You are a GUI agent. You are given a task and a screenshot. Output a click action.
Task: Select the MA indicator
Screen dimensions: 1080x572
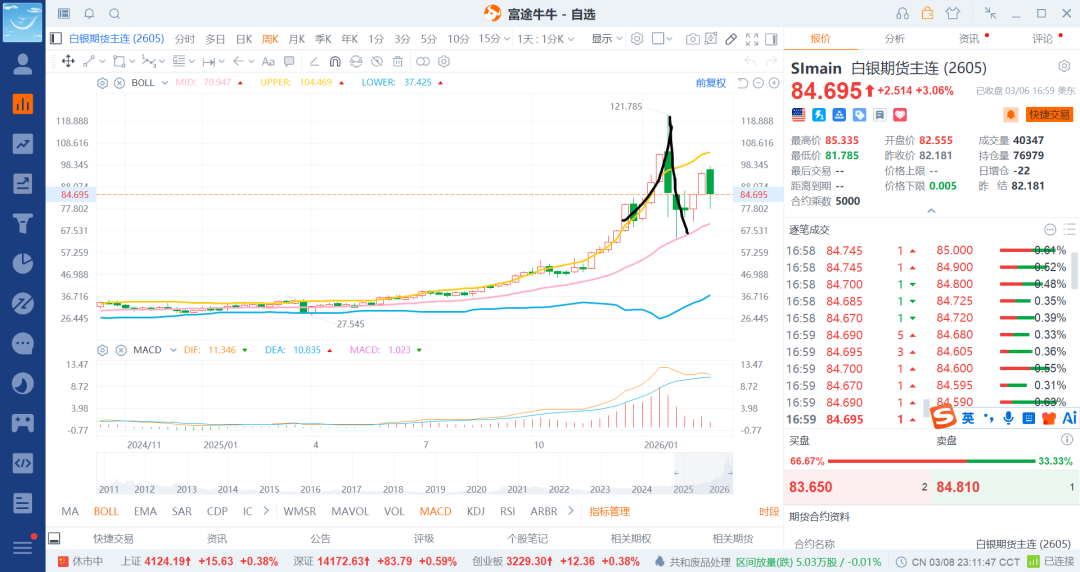tap(70, 511)
